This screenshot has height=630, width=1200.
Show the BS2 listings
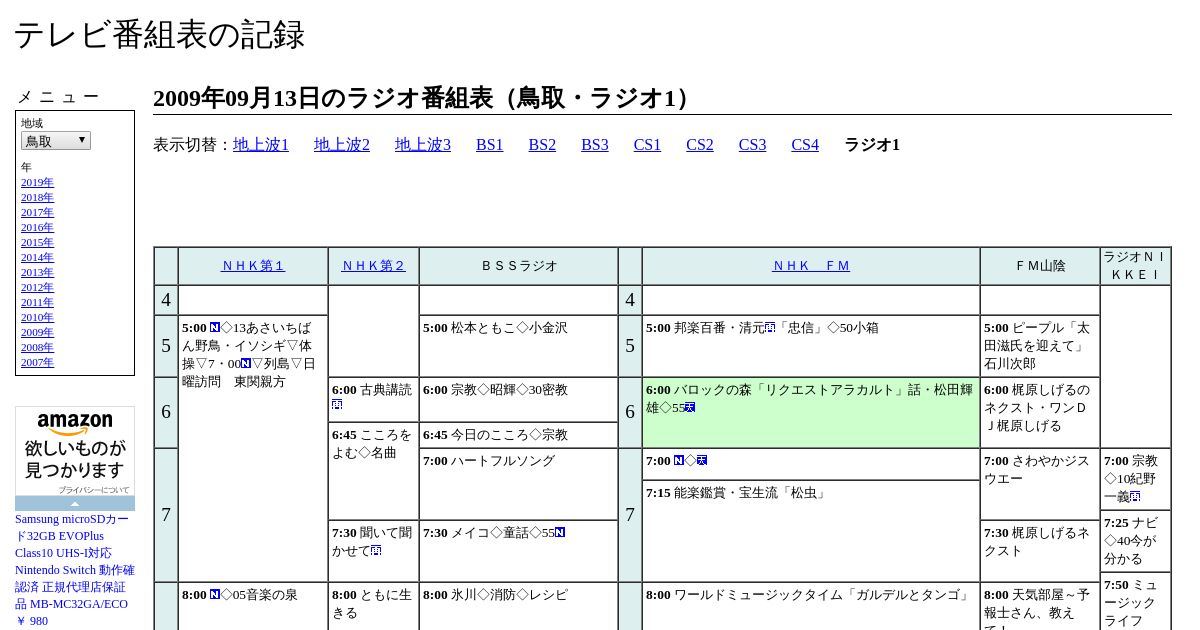click(542, 145)
